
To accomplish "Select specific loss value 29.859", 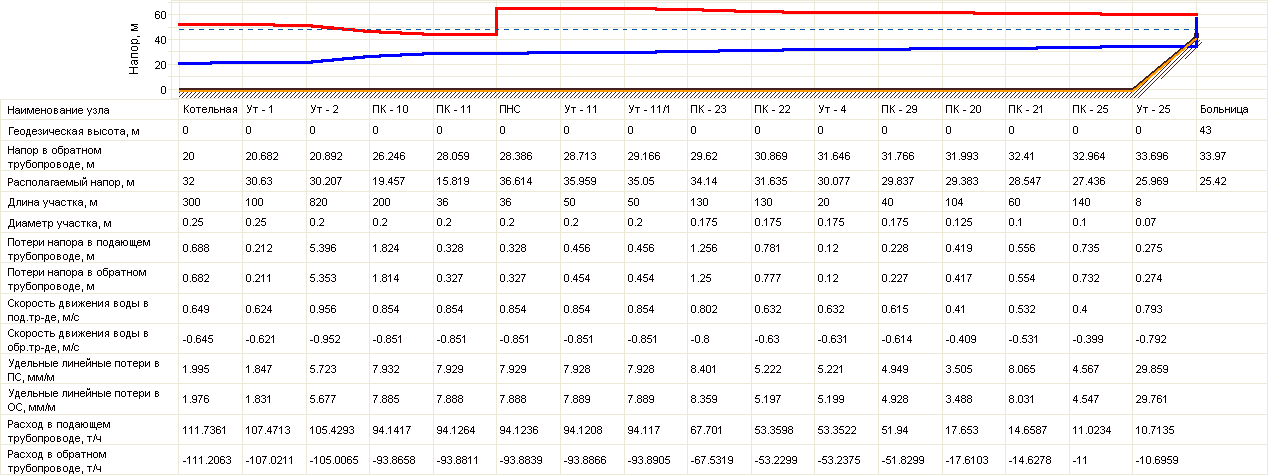I will 1153,369.
